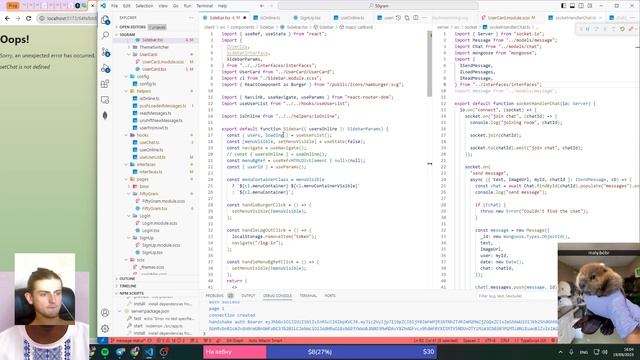640x360 pixels.
Task: Collapse the NPM Scripts section
Action: [155, 293]
